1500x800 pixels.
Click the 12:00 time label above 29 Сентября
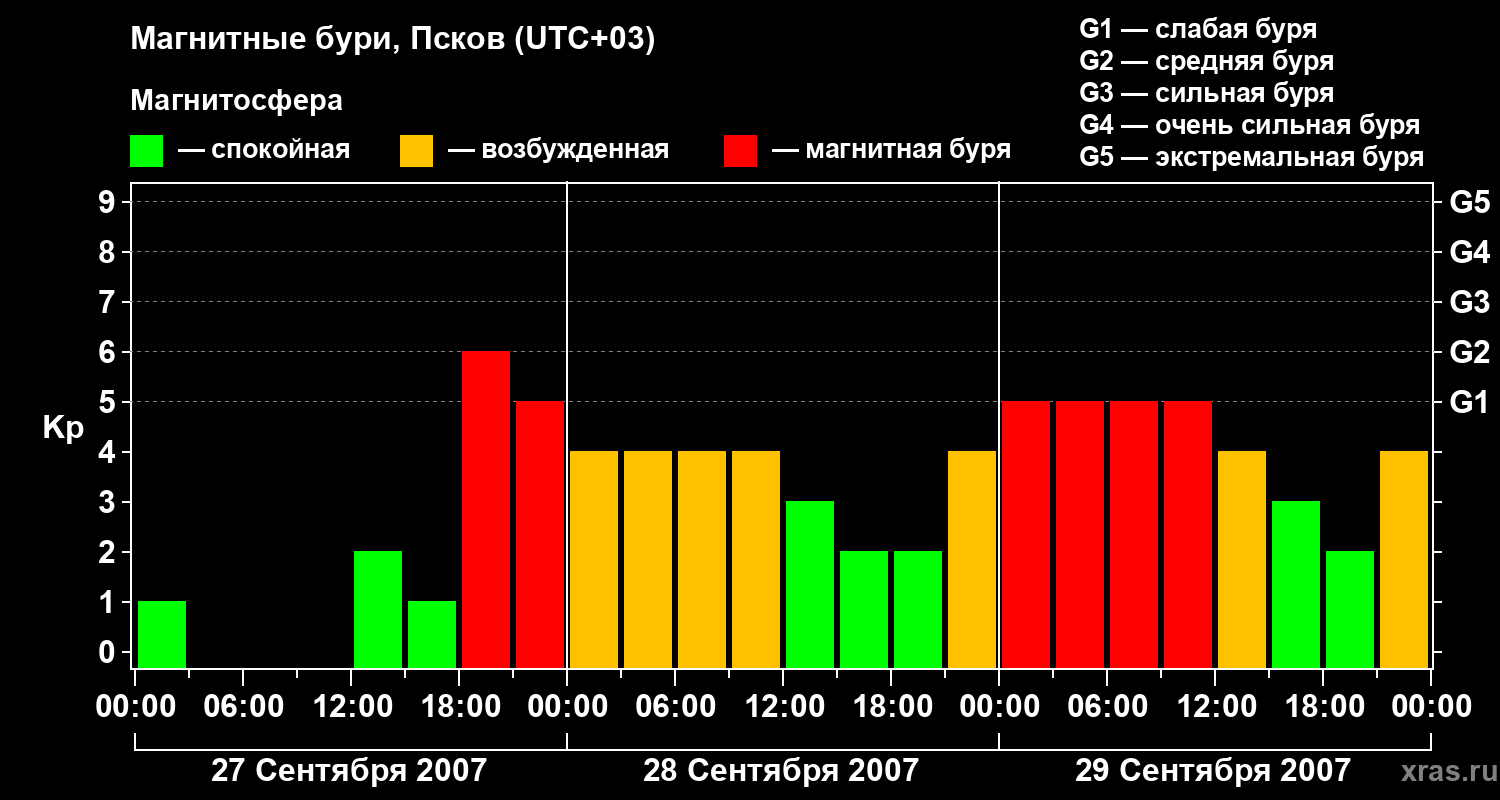click(x=1215, y=707)
